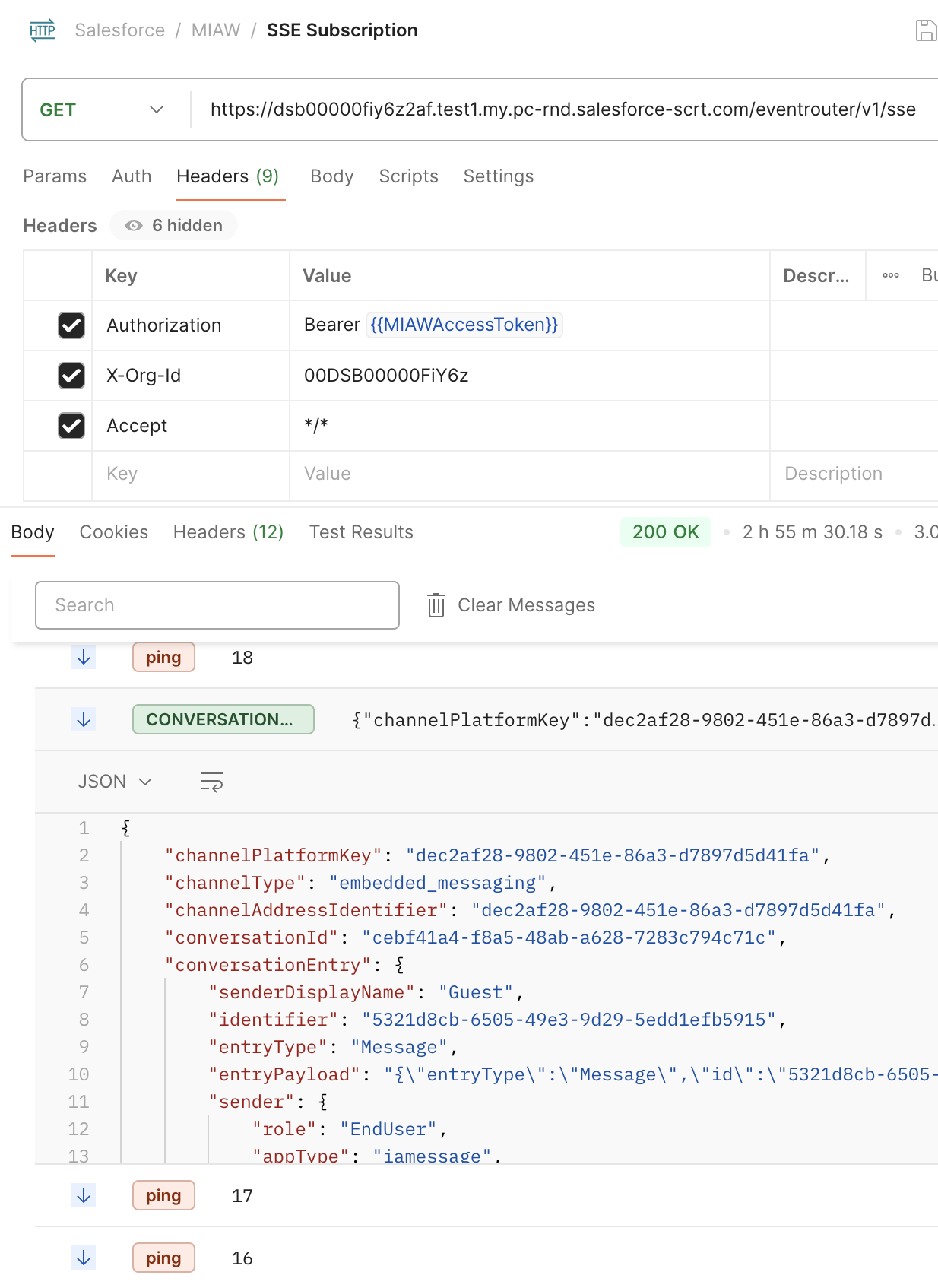Click the three-dots column options icon

pyautogui.click(x=891, y=275)
